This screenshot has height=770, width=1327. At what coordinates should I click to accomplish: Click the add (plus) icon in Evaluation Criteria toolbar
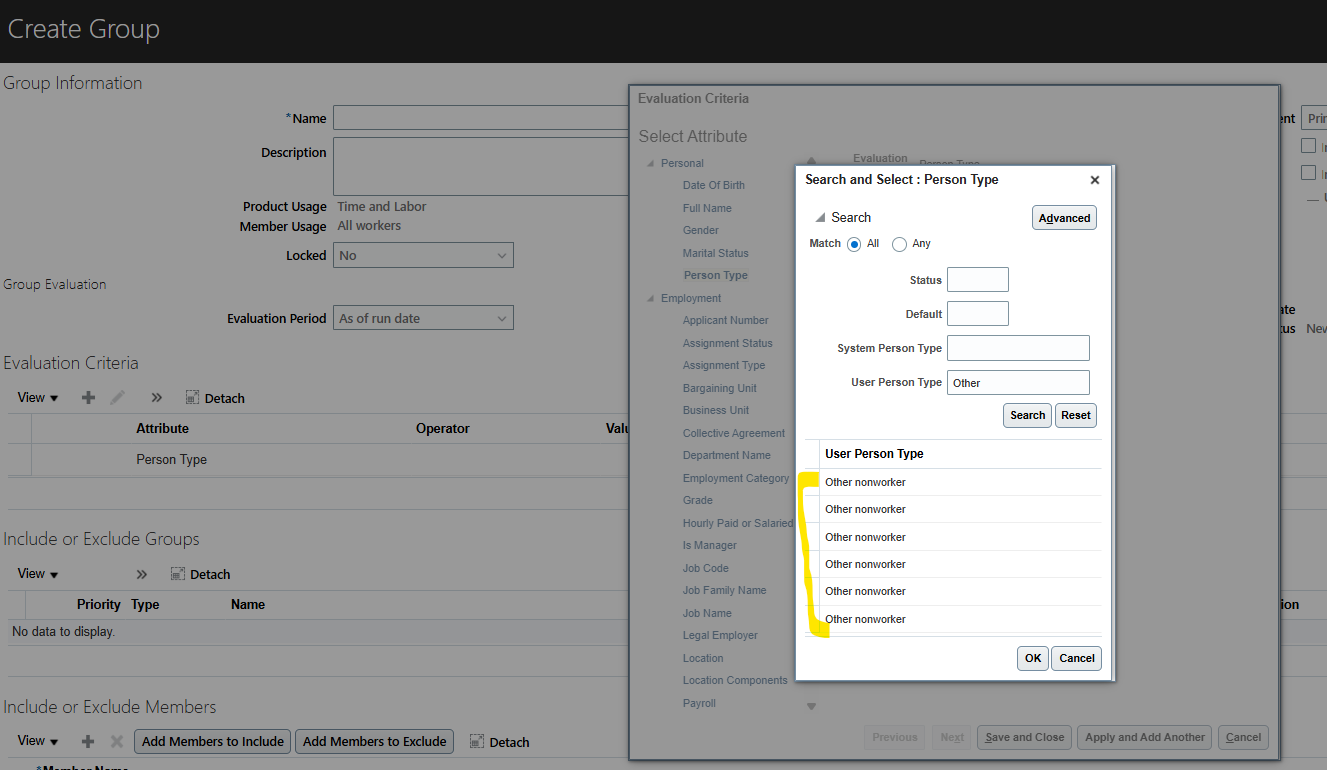[88, 398]
